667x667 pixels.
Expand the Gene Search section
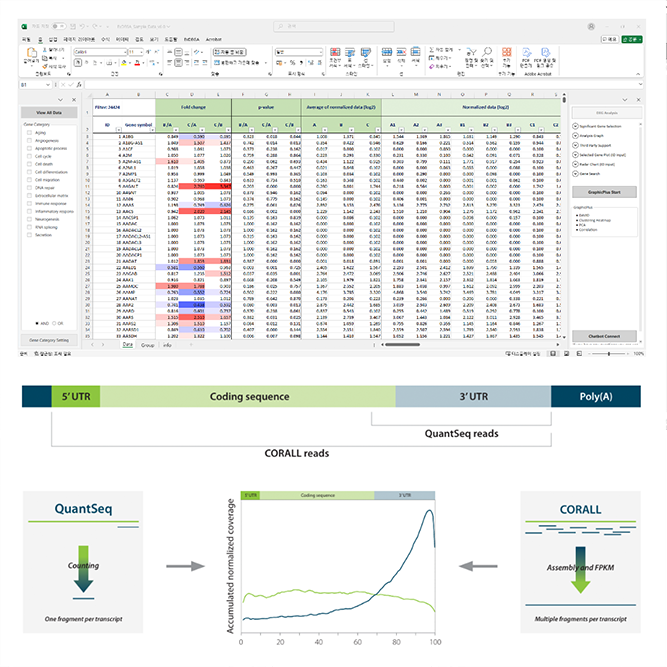576,174
